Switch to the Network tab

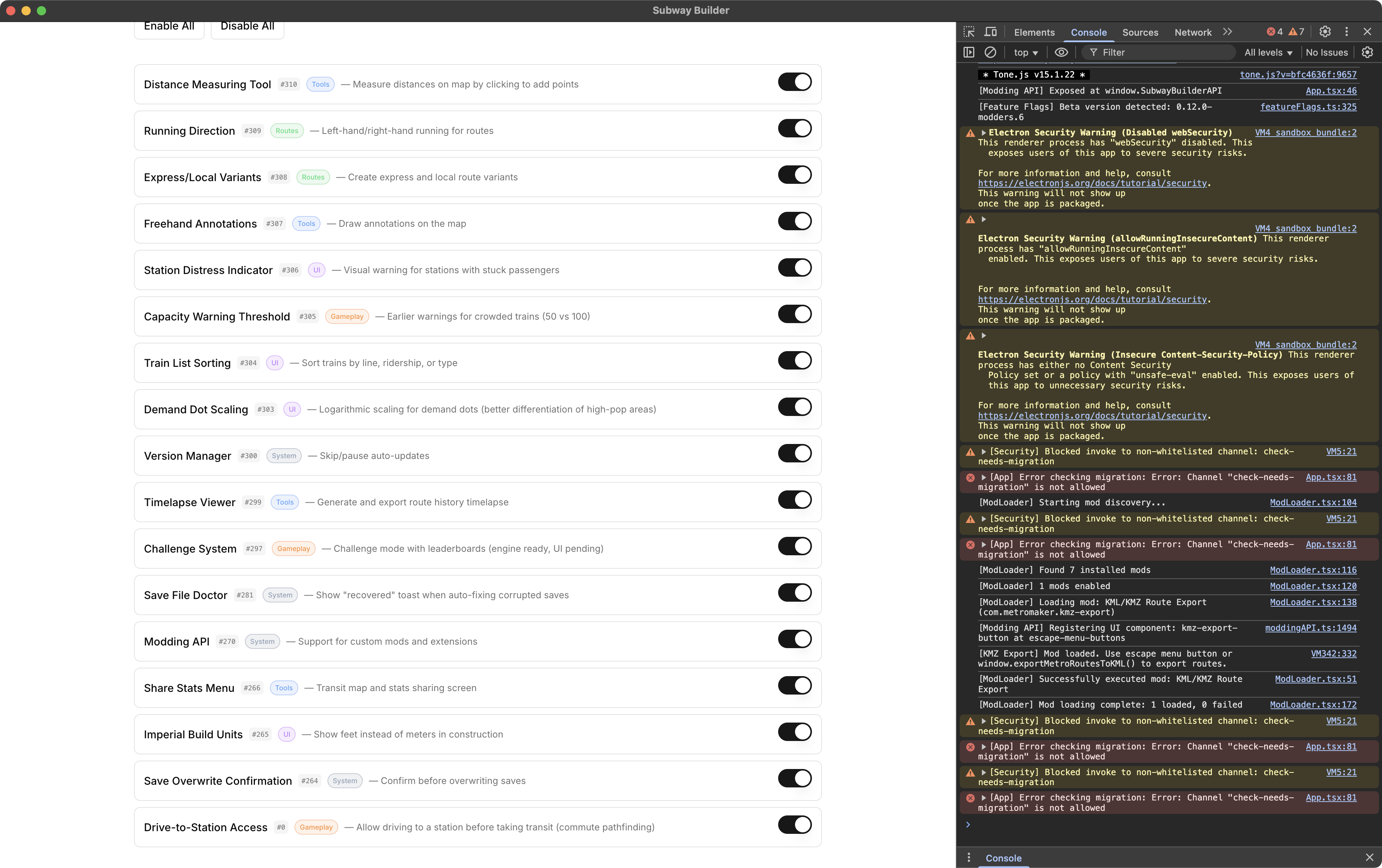pos(1193,32)
